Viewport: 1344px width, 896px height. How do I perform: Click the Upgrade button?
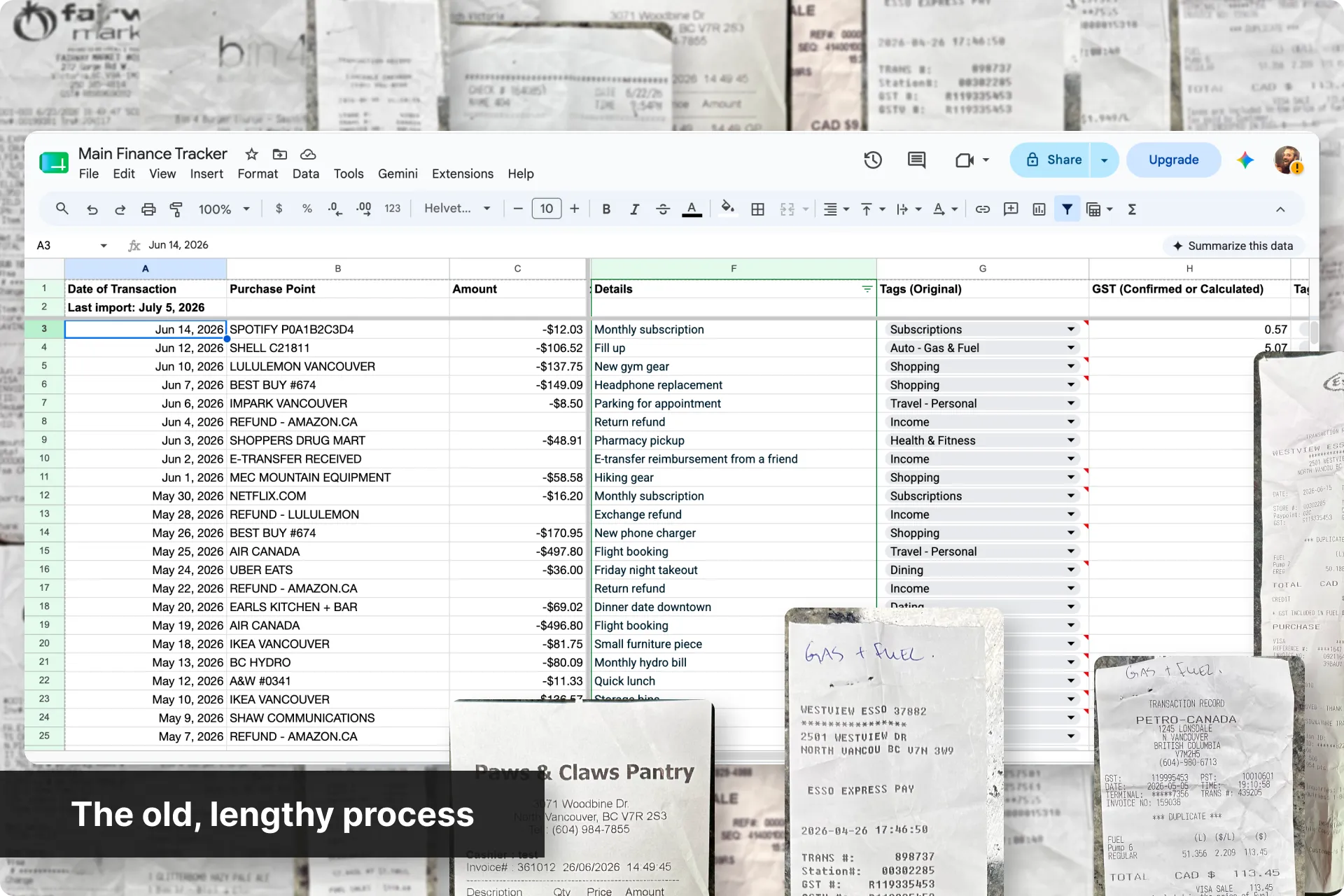(x=1173, y=160)
